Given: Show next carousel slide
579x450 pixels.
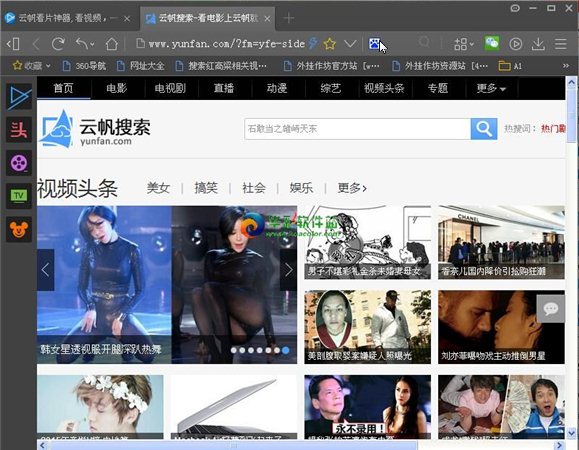Looking at the screenshot, I should click(x=288, y=270).
